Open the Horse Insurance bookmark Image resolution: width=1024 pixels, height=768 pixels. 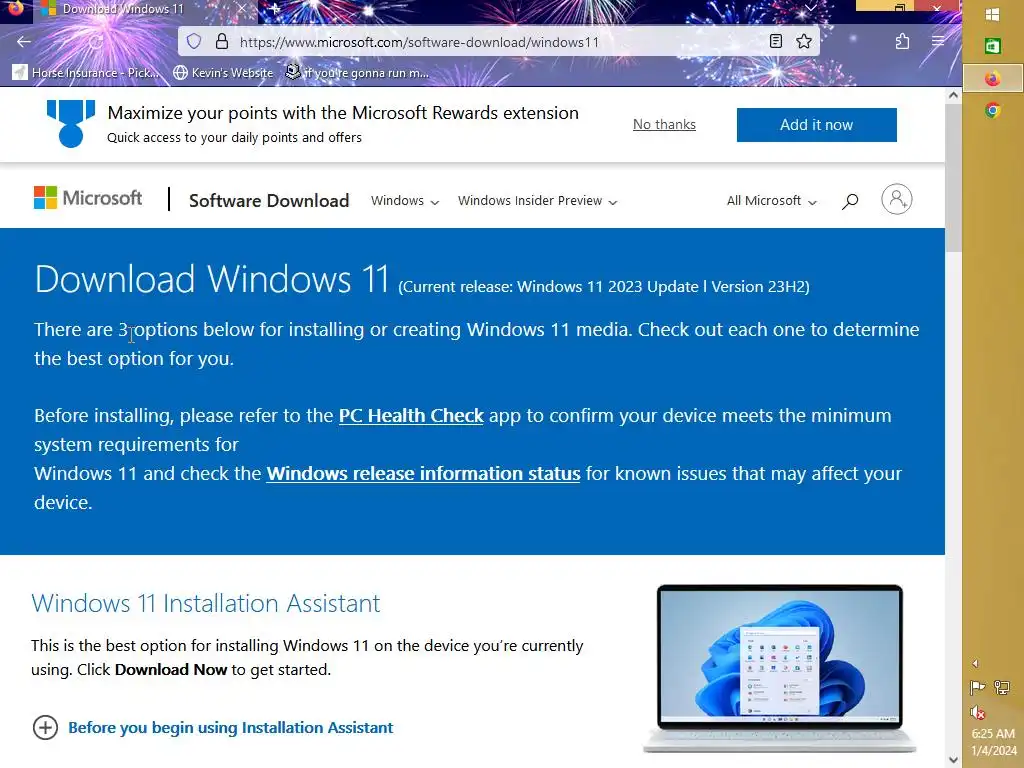point(86,72)
